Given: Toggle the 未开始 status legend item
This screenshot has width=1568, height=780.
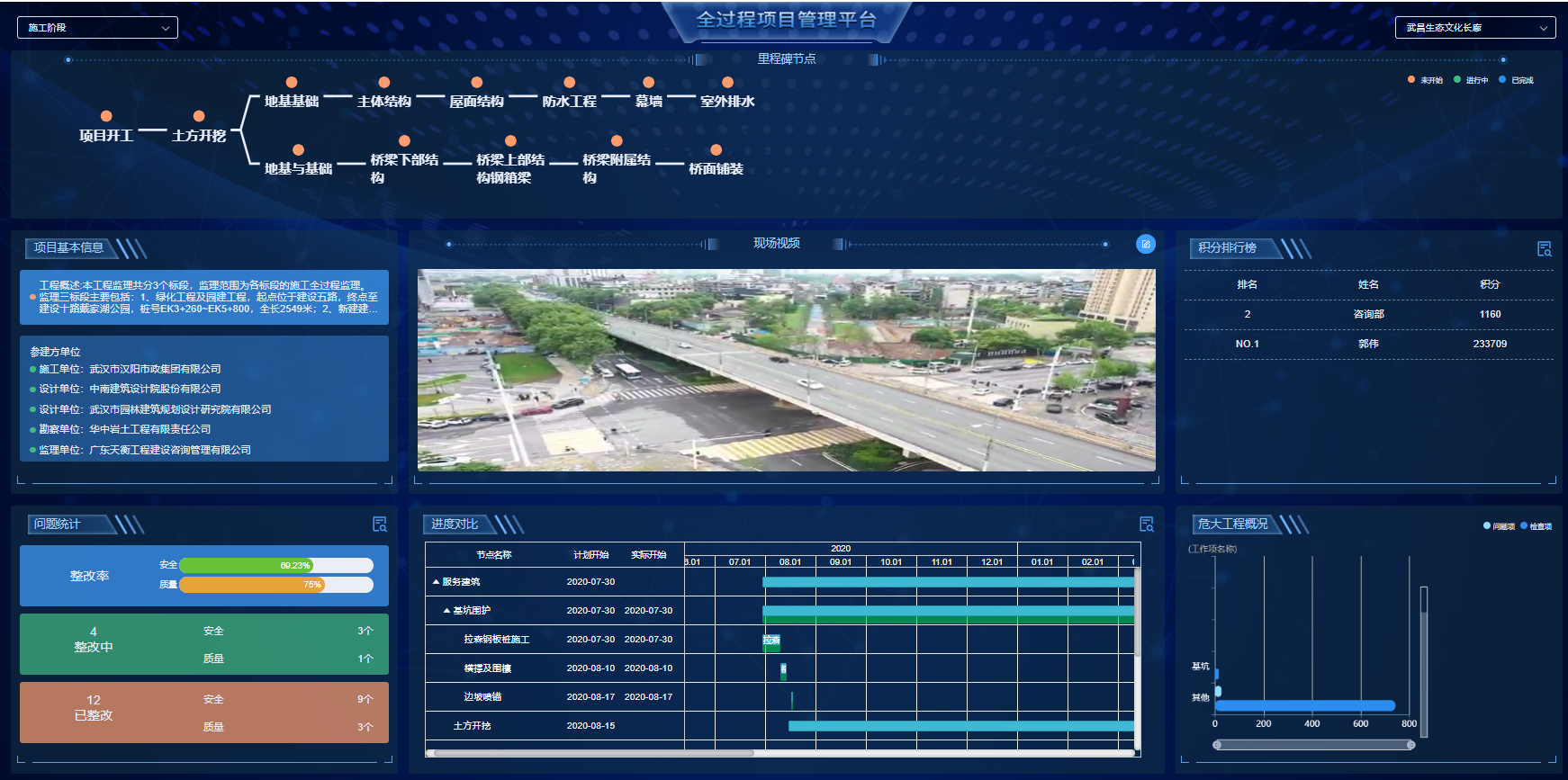Looking at the screenshot, I should pyautogui.click(x=1425, y=80).
